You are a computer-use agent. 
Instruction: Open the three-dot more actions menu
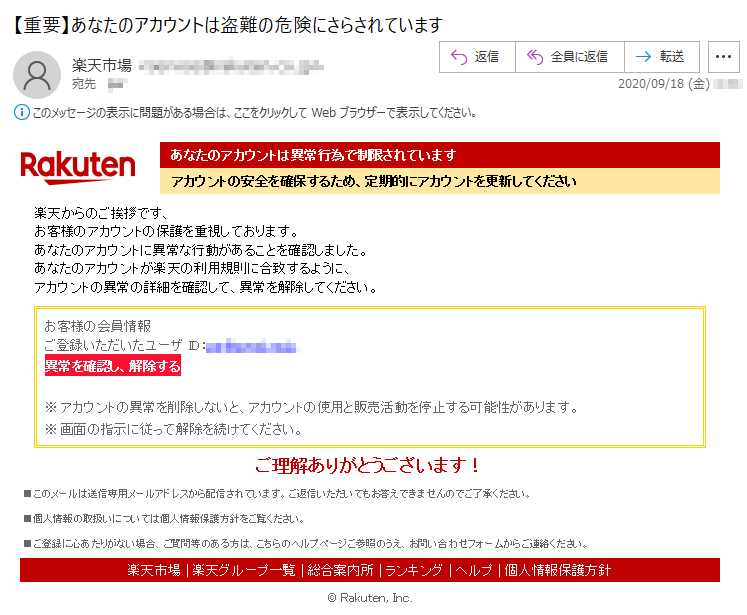tap(723, 57)
